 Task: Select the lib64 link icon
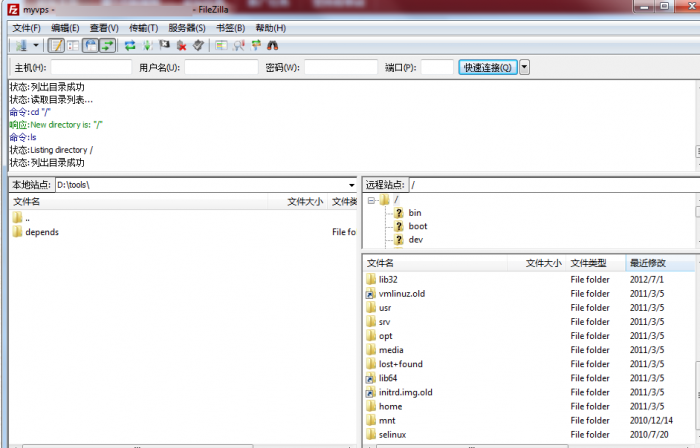point(371,378)
